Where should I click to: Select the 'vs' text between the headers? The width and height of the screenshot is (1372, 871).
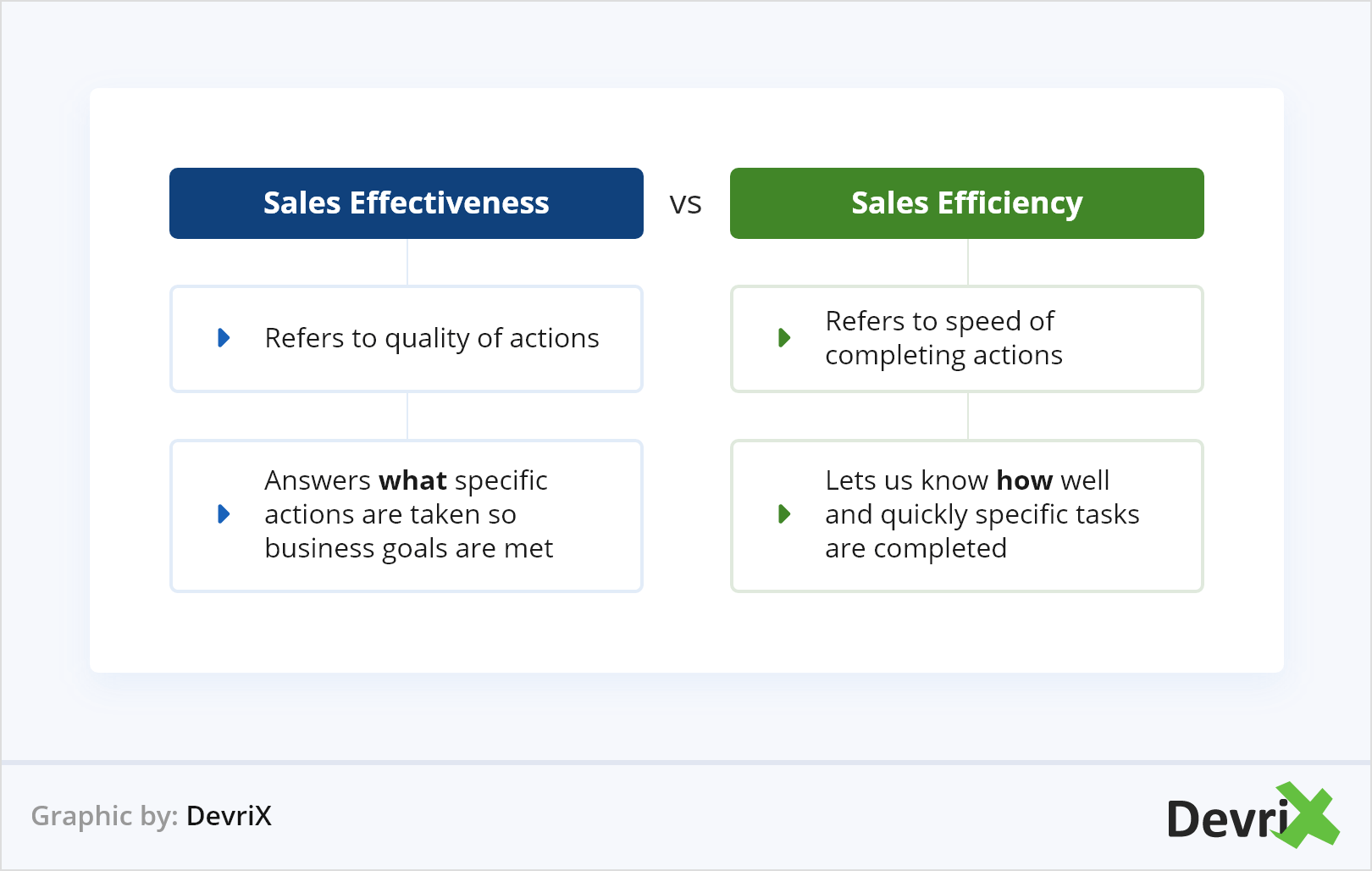[686, 203]
